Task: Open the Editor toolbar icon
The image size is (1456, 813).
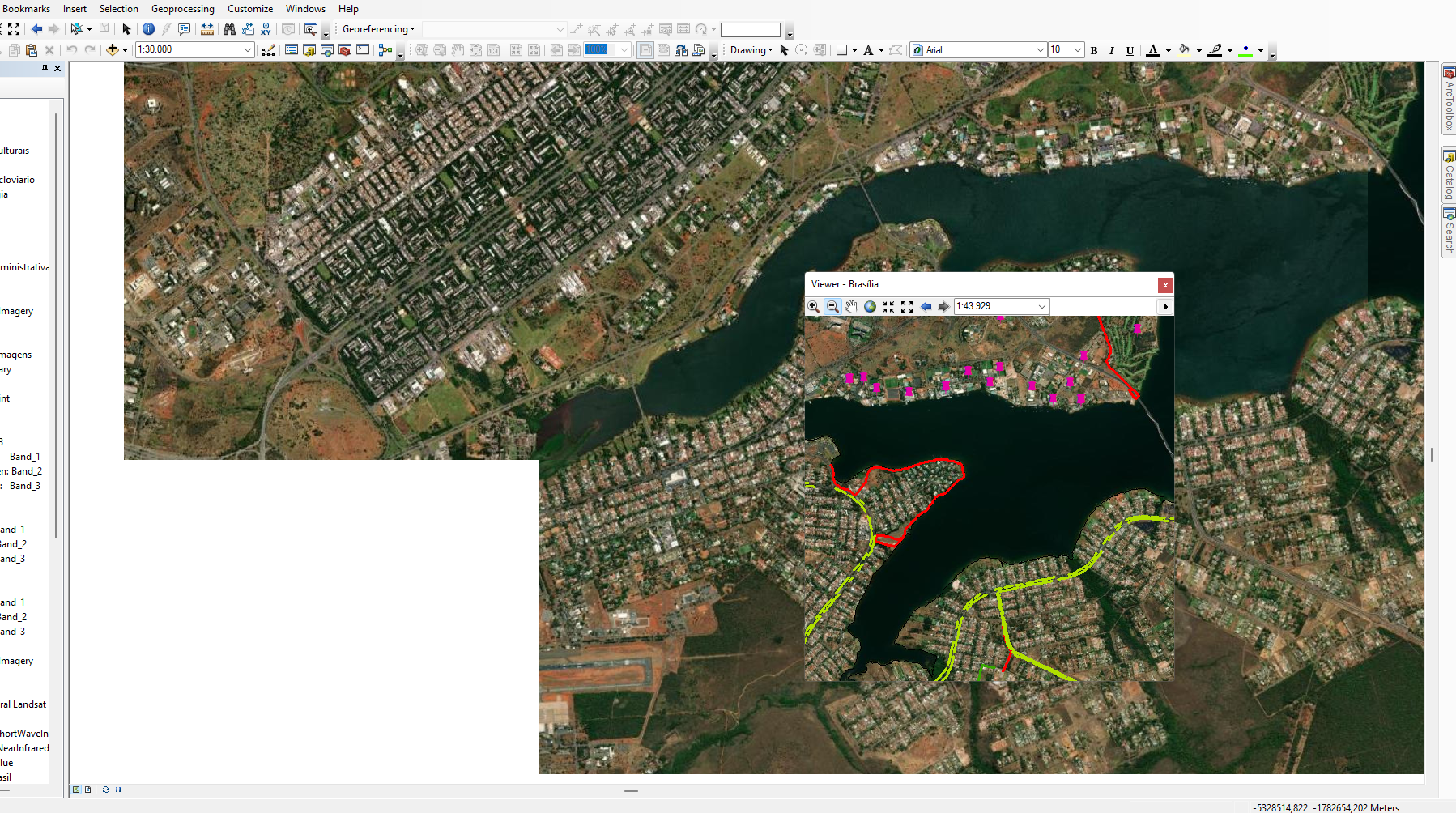Action: pos(268,50)
